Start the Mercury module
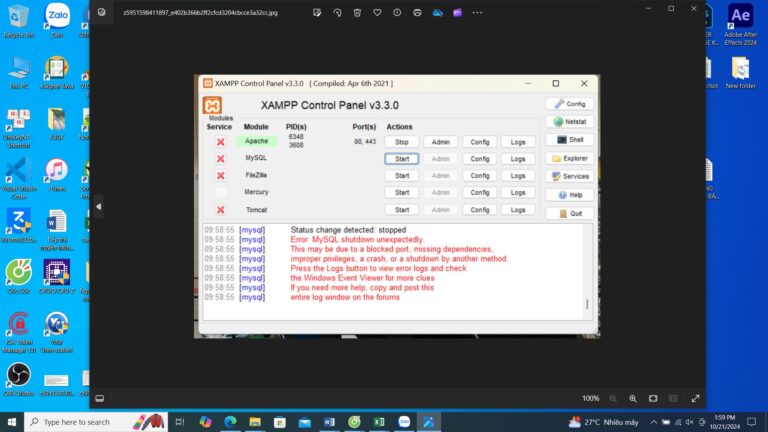 point(402,192)
